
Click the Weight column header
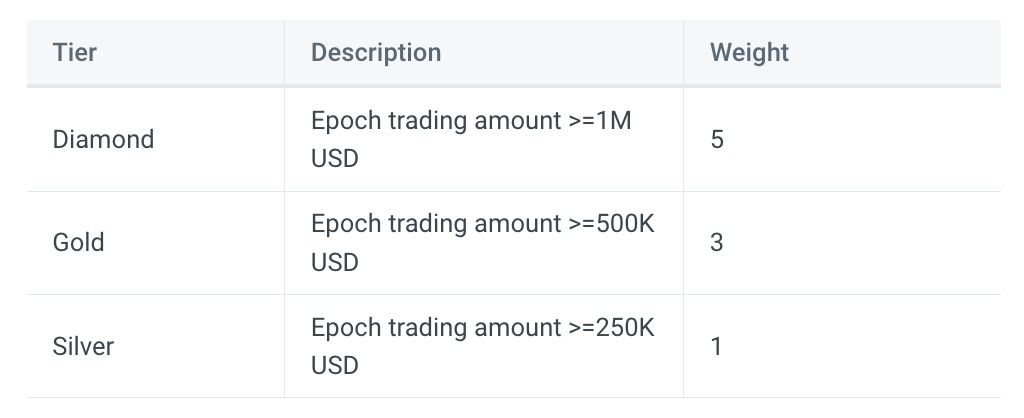749,52
